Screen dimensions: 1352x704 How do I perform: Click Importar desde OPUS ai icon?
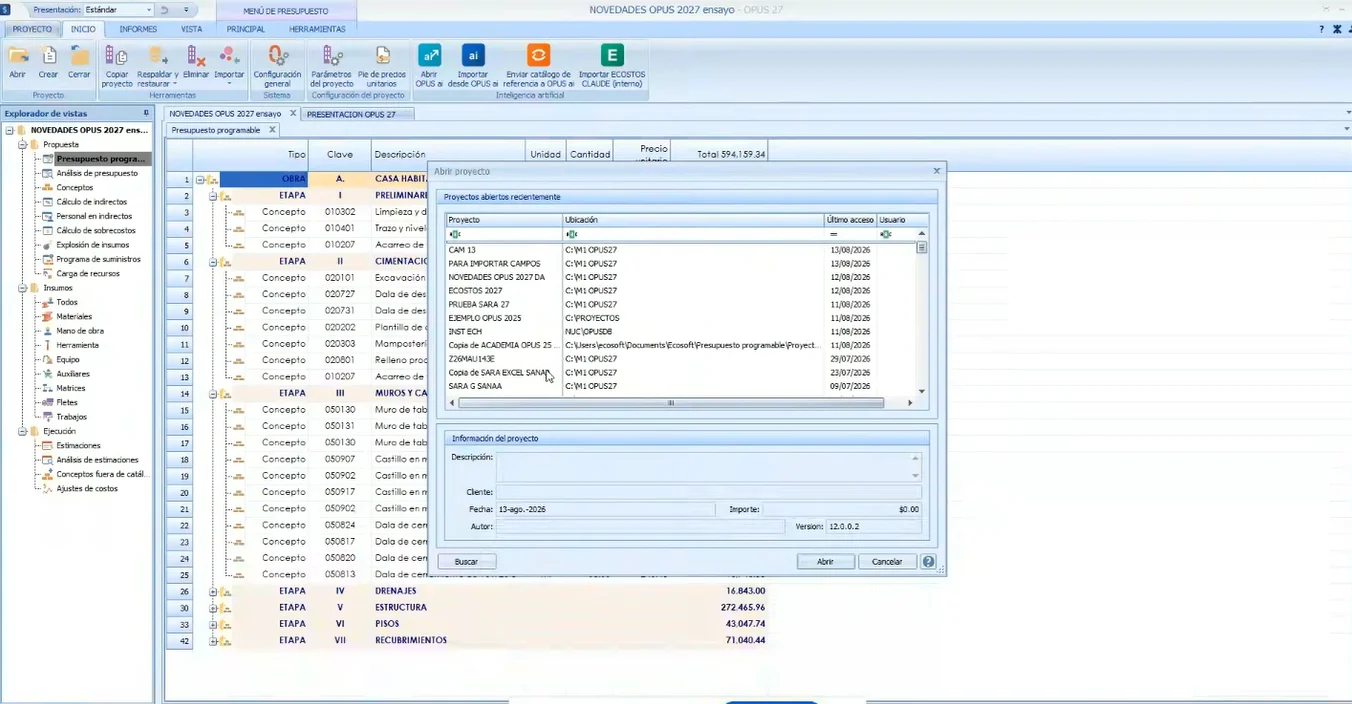473,66
